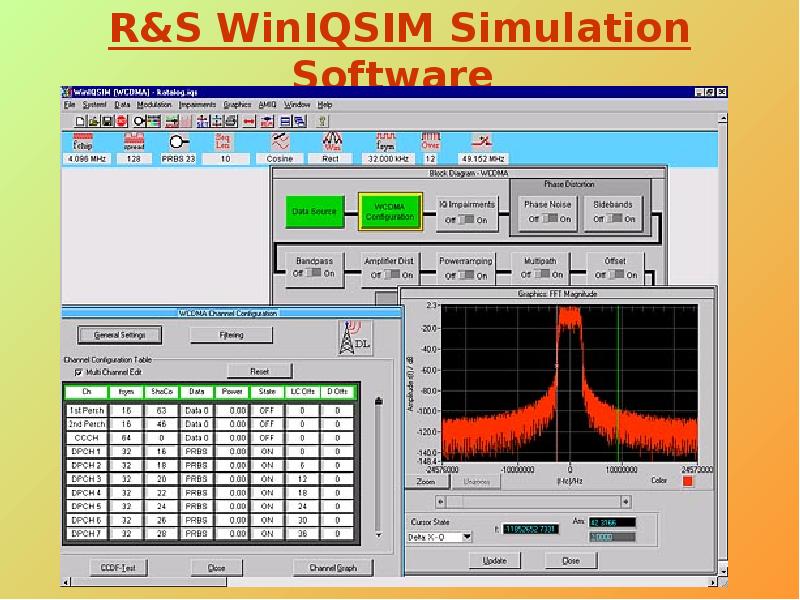The width and height of the screenshot is (800, 600).
Task: Click the clock rate icon above 49.152 MHz
Action: point(482,140)
